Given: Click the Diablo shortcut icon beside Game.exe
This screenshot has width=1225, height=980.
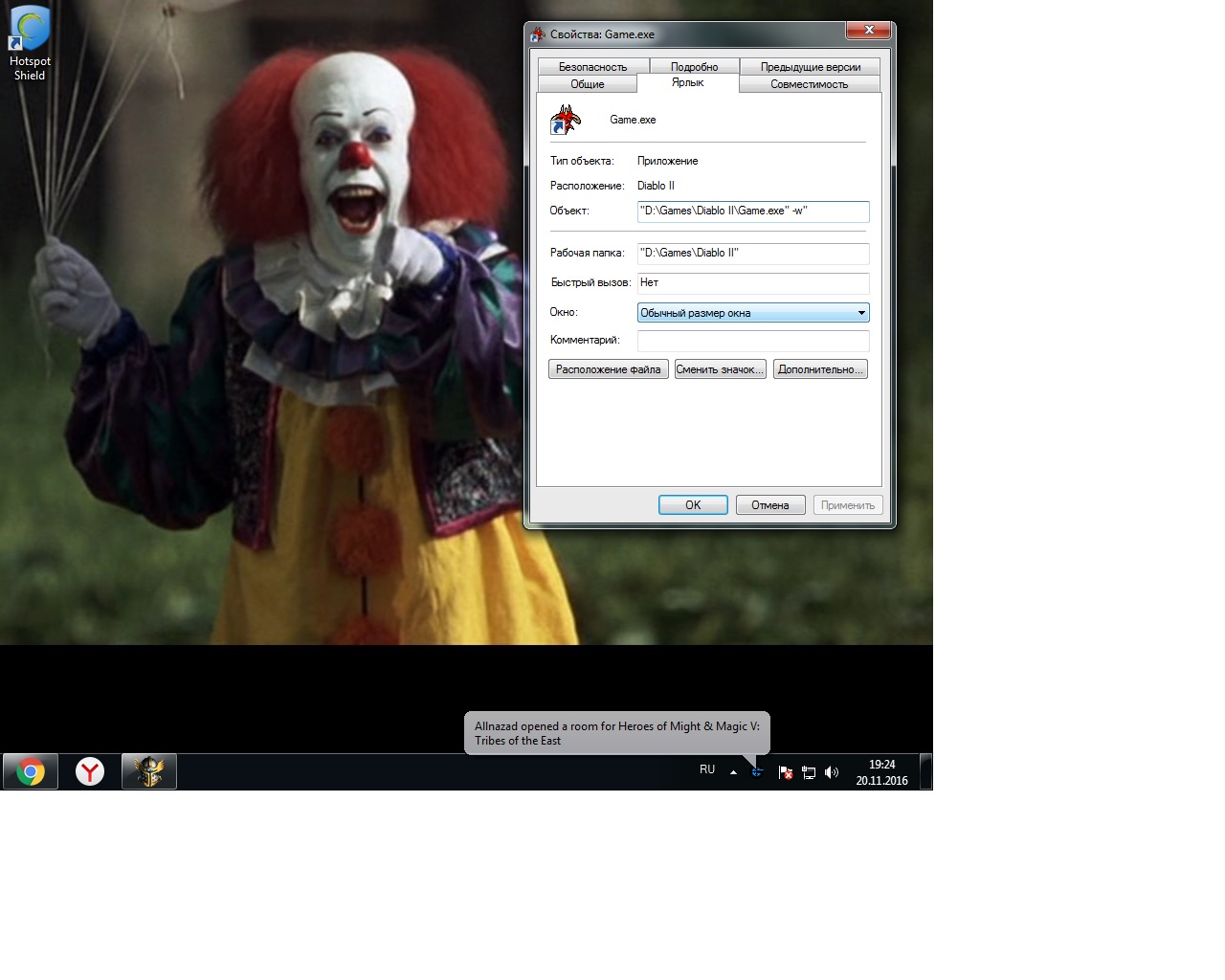Looking at the screenshot, I should tap(566, 120).
